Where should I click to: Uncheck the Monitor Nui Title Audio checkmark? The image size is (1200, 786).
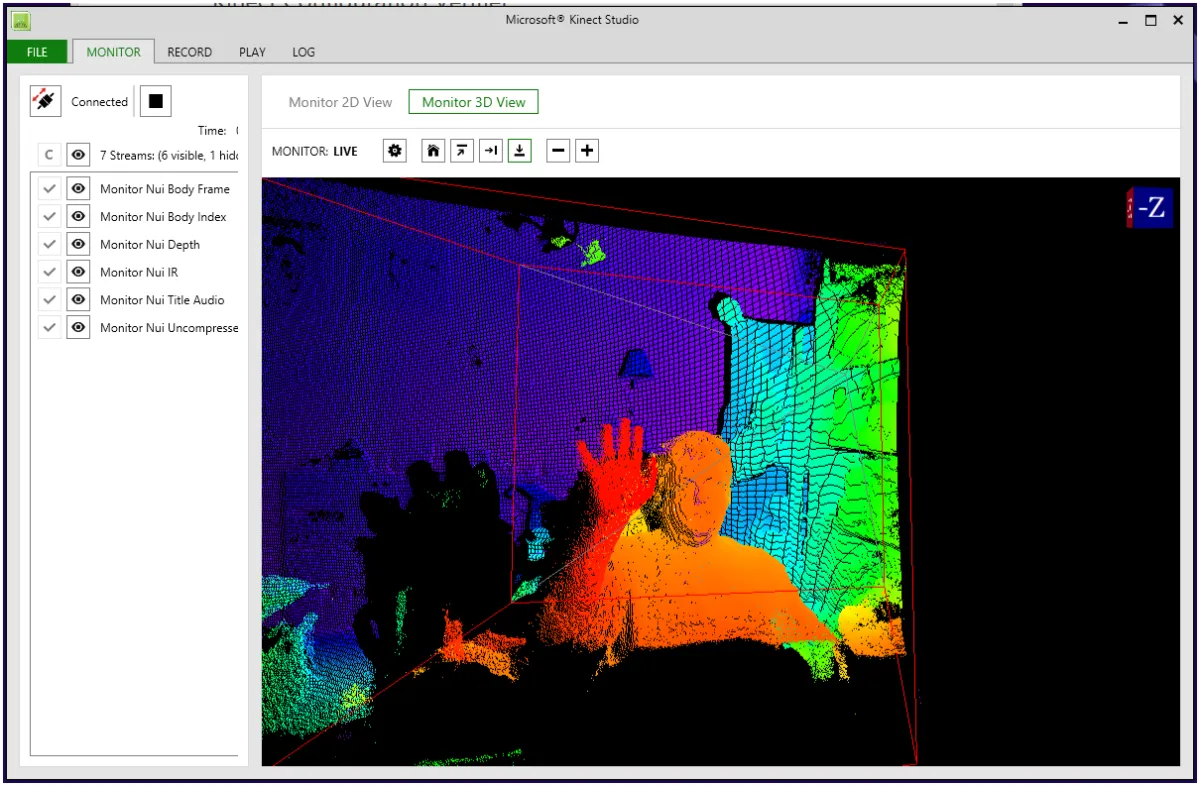pyautogui.click(x=49, y=299)
